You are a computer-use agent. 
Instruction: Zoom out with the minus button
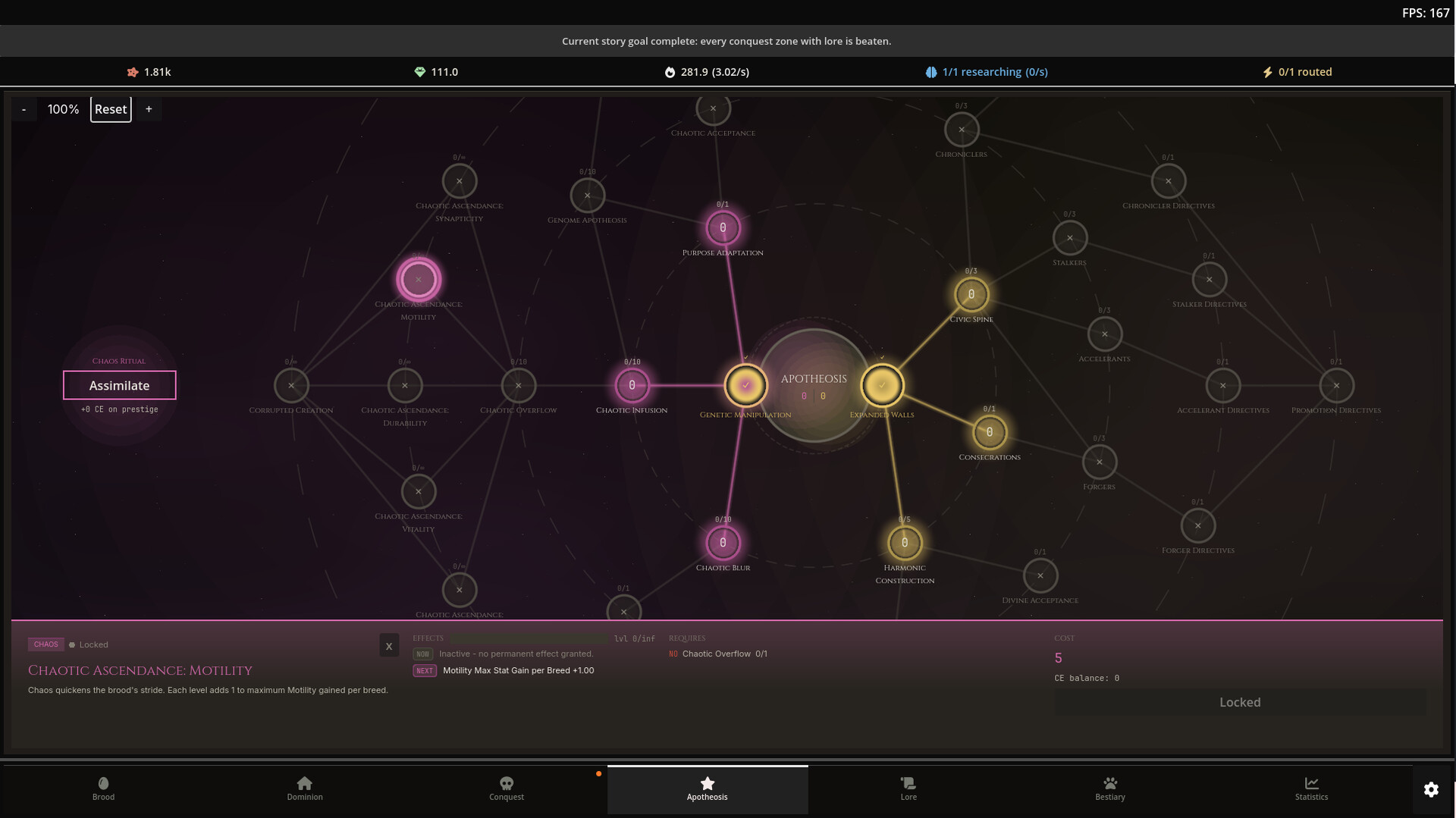[x=24, y=109]
